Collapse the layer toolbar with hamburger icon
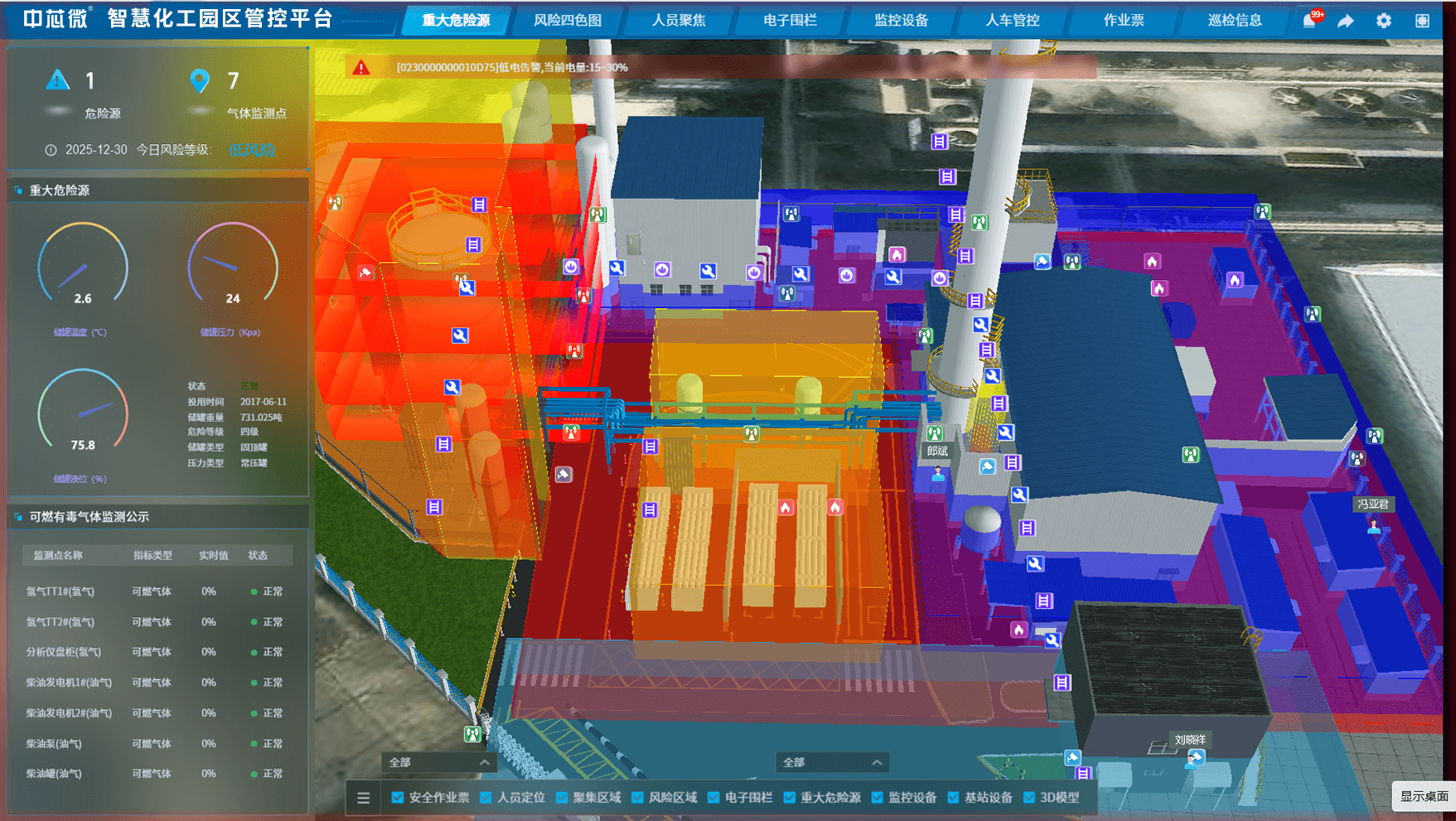Image resolution: width=1456 pixels, height=821 pixels. (364, 798)
